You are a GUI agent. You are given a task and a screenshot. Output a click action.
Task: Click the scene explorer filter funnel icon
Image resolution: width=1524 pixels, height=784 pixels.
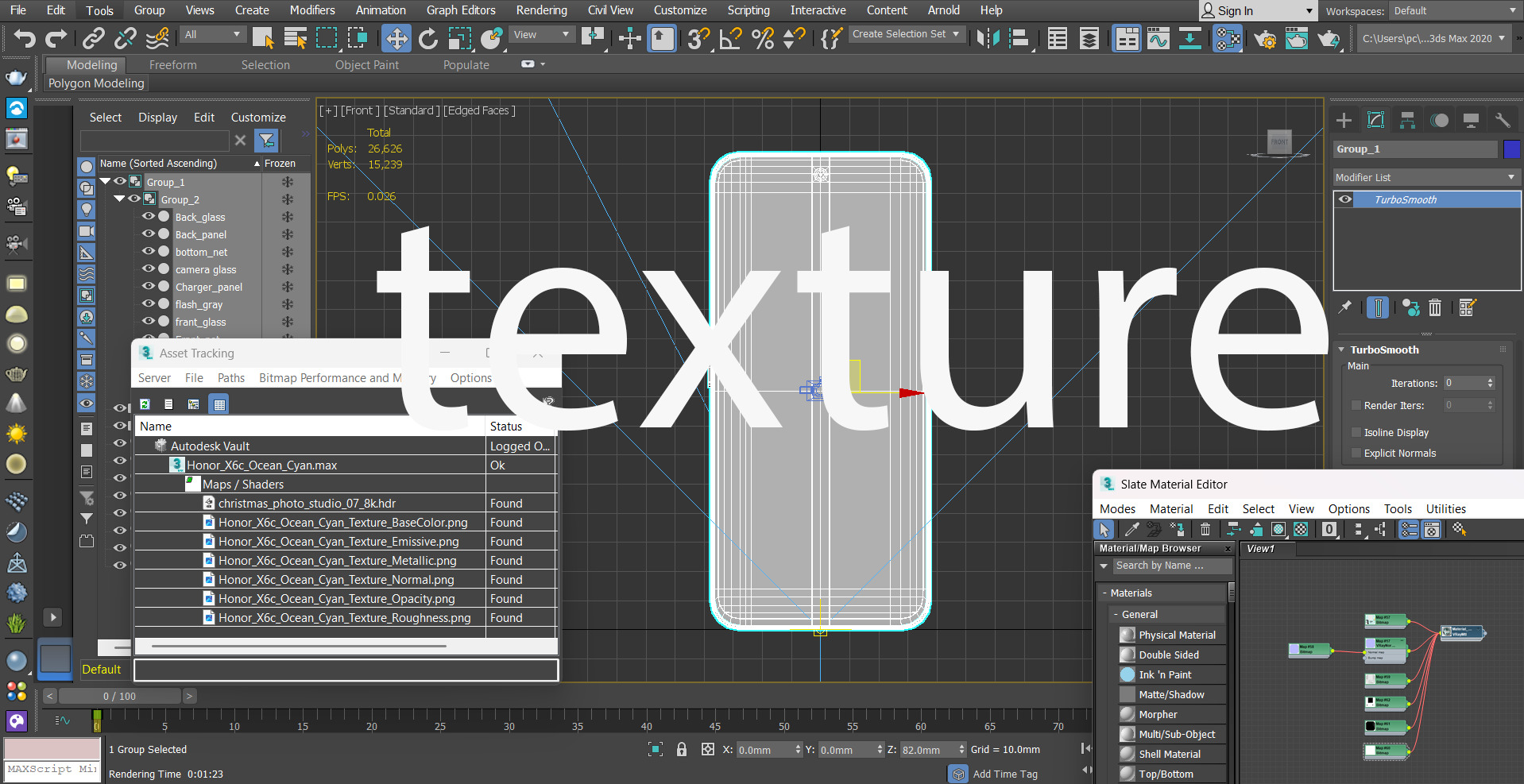pyautogui.click(x=267, y=141)
